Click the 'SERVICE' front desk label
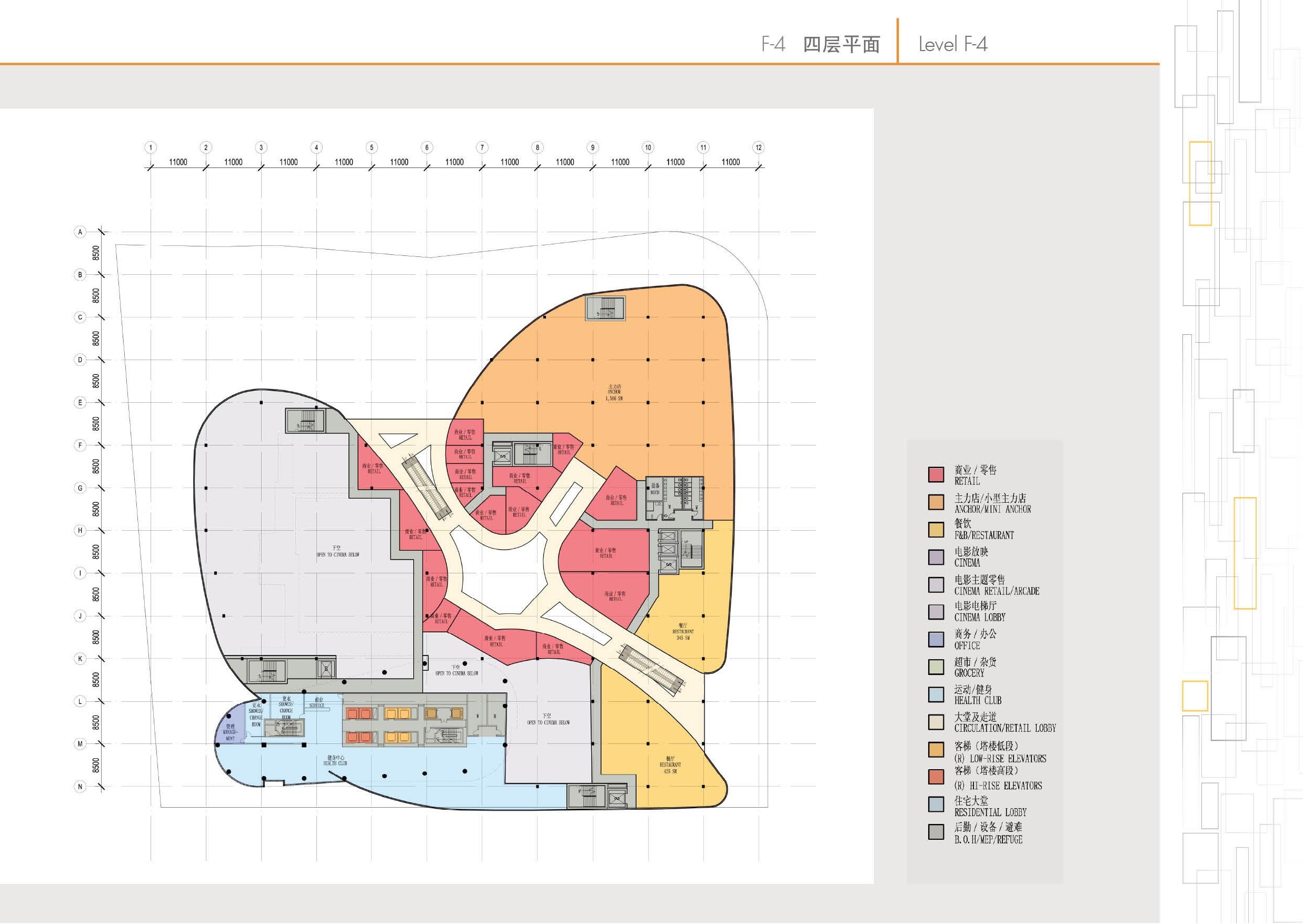 [x=317, y=703]
